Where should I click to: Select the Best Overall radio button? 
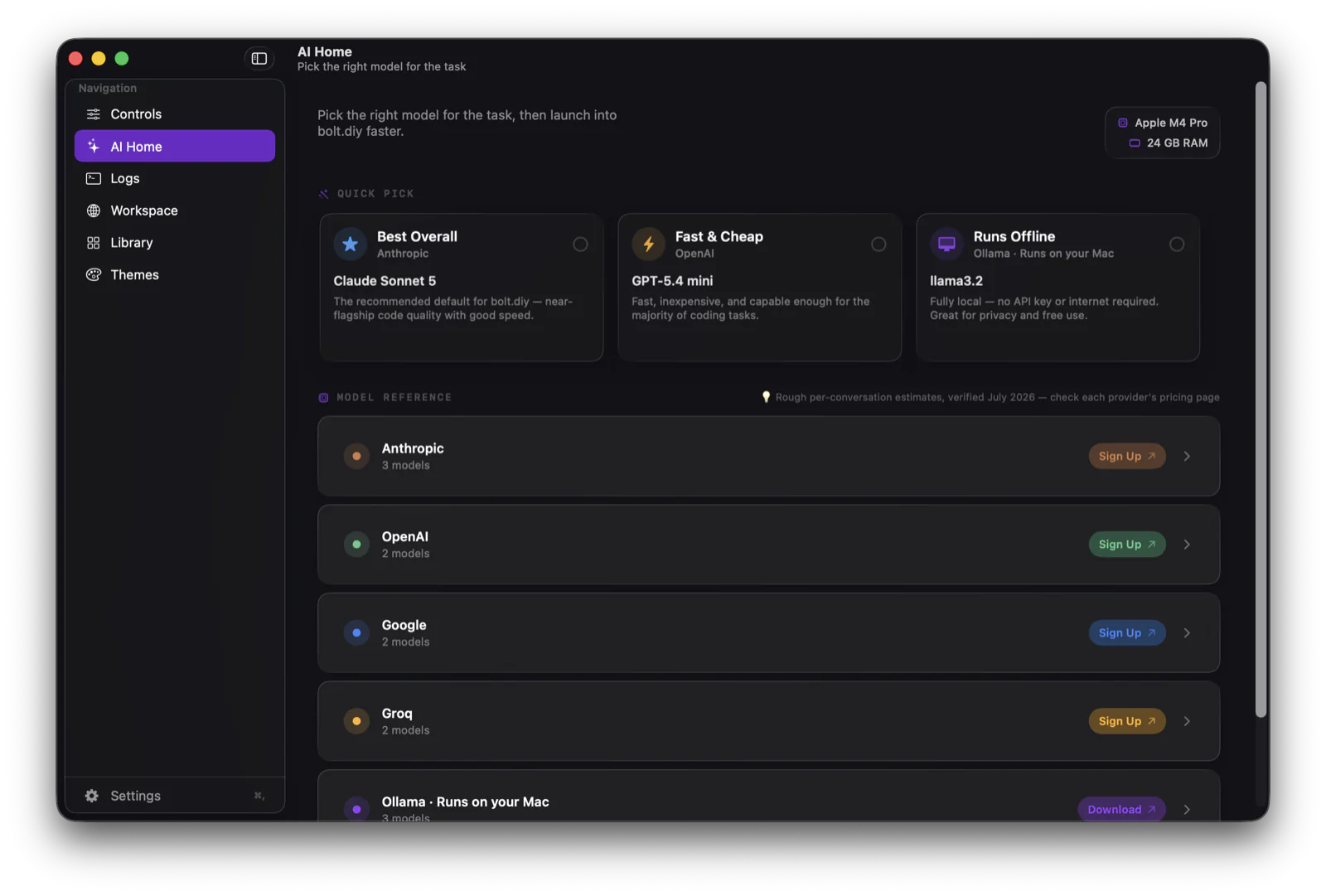580,245
